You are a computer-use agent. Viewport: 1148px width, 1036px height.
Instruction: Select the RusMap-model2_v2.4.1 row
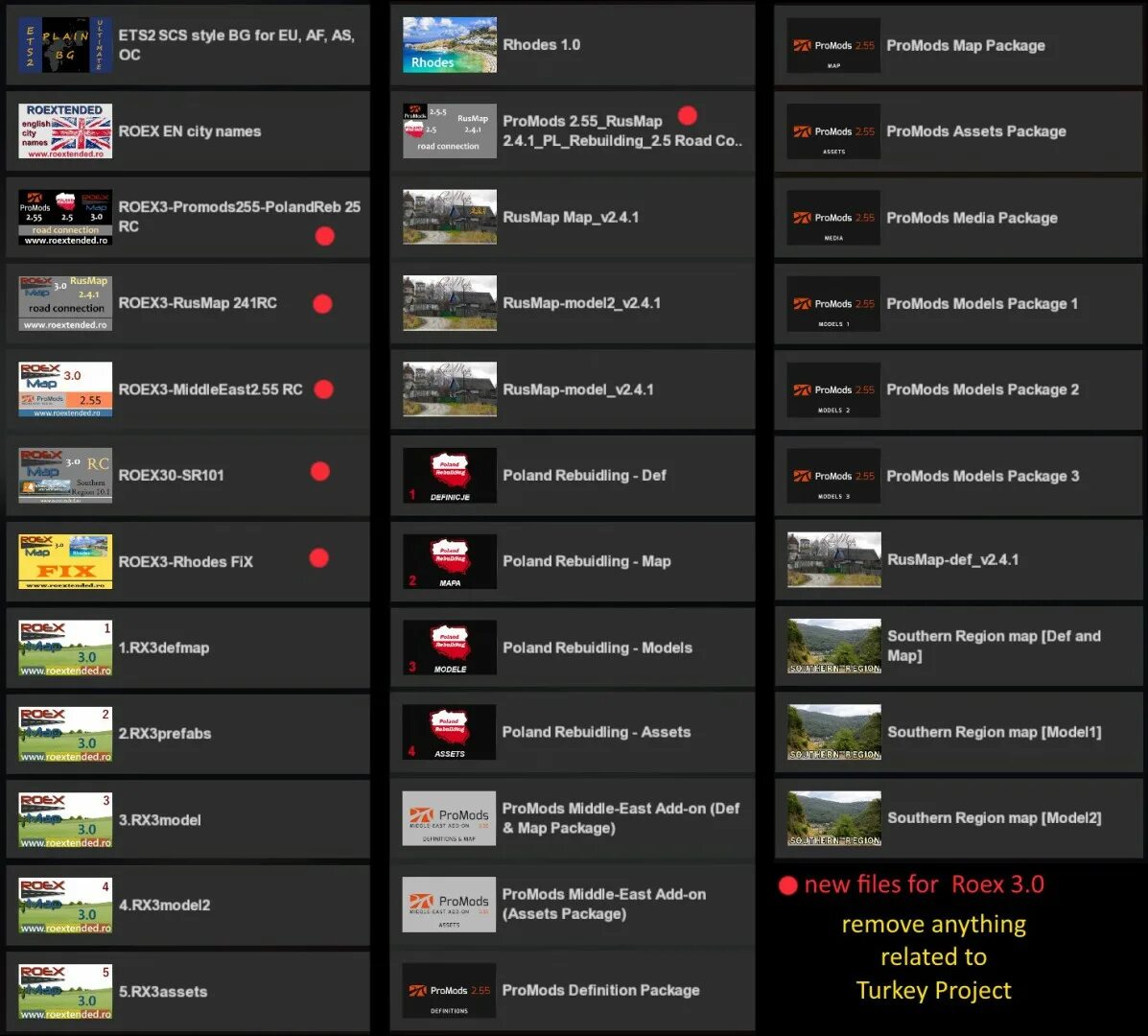click(x=573, y=303)
